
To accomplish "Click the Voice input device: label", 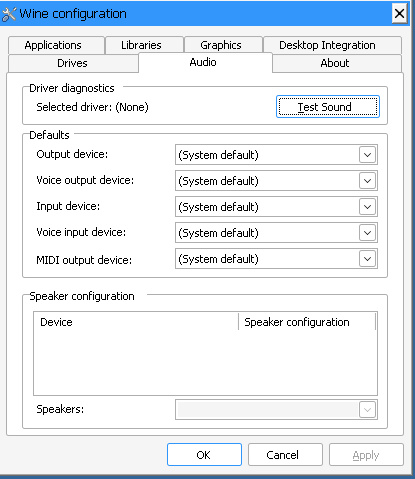I will (81, 232).
